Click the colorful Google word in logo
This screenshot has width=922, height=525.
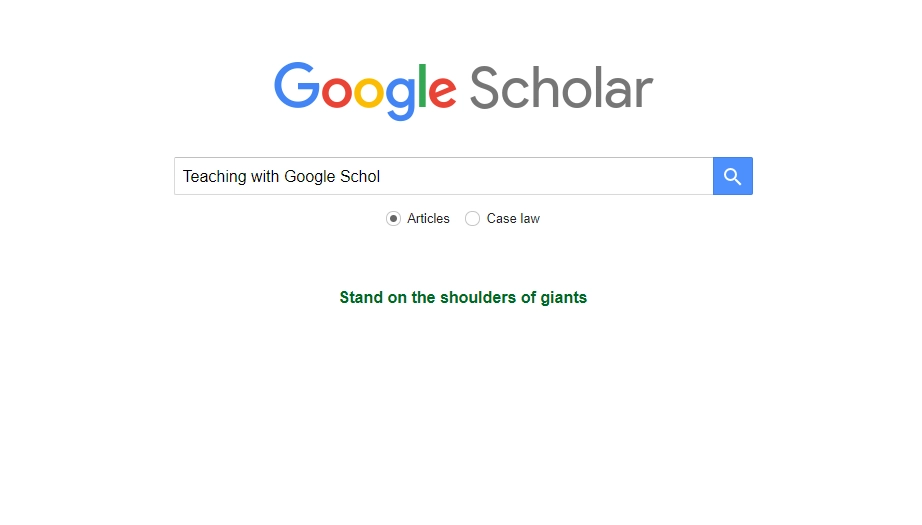(365, 90)
